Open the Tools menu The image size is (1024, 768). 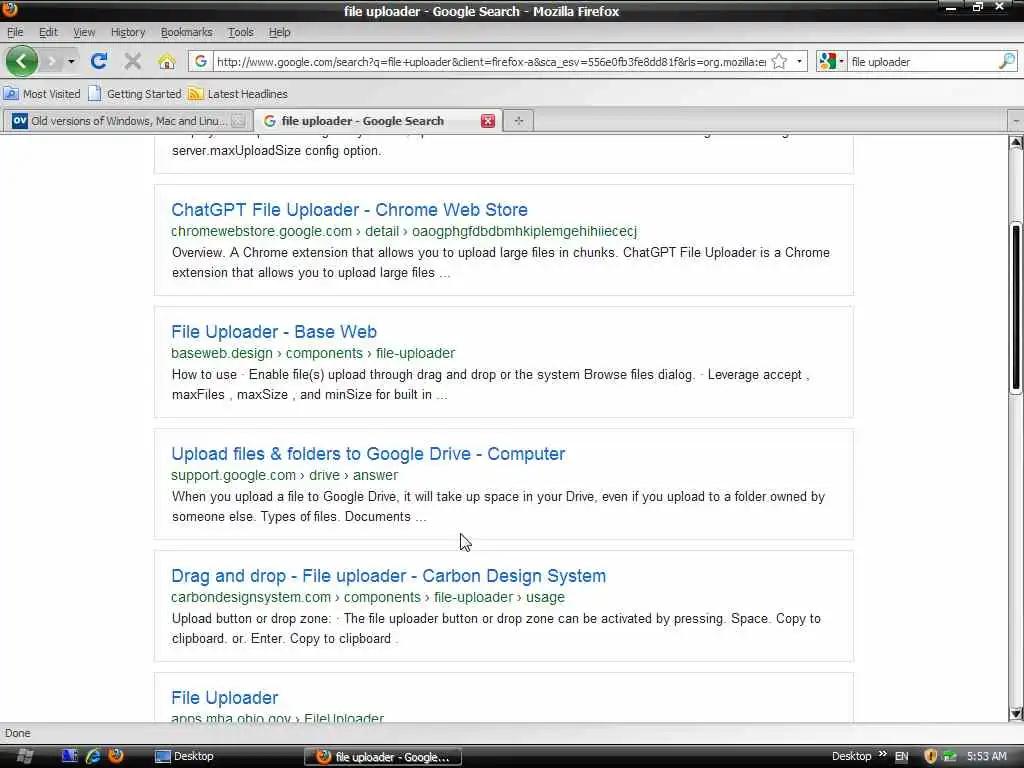click(x=240, y=32)
